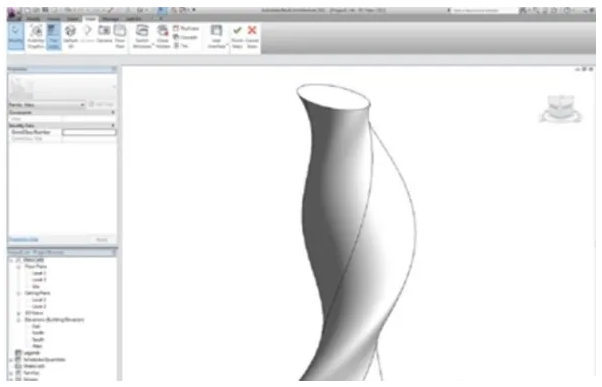Open the Switch Windows tool
The image size is (602, 387).
tap(142, 36)
